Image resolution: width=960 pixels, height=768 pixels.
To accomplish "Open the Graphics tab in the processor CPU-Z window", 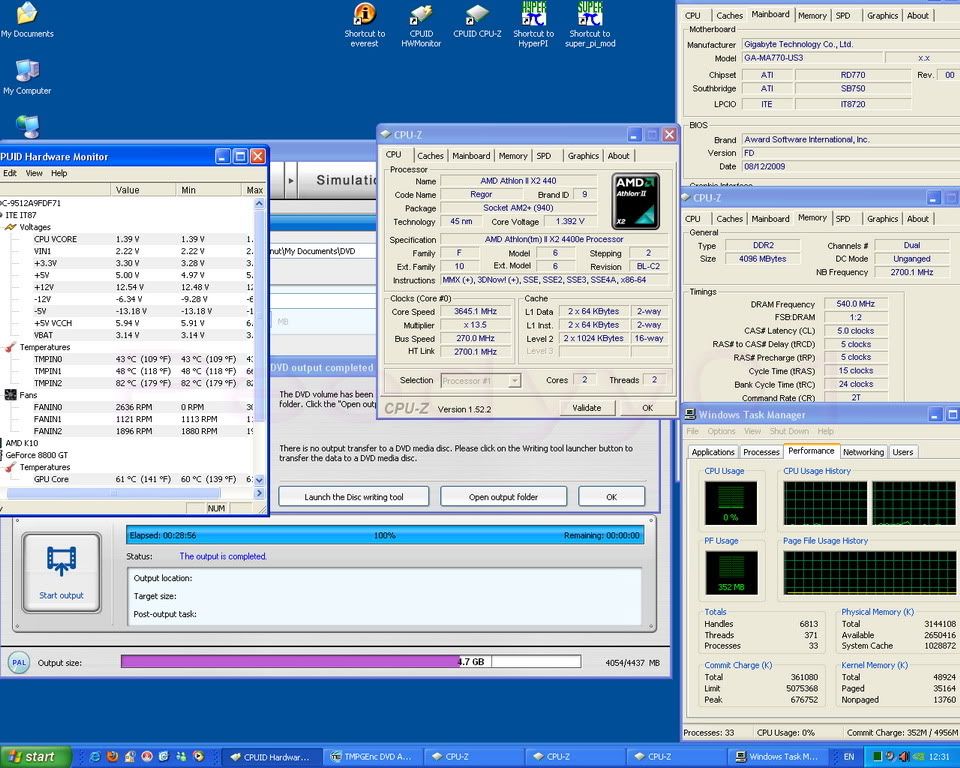I will tap(583, 156).
